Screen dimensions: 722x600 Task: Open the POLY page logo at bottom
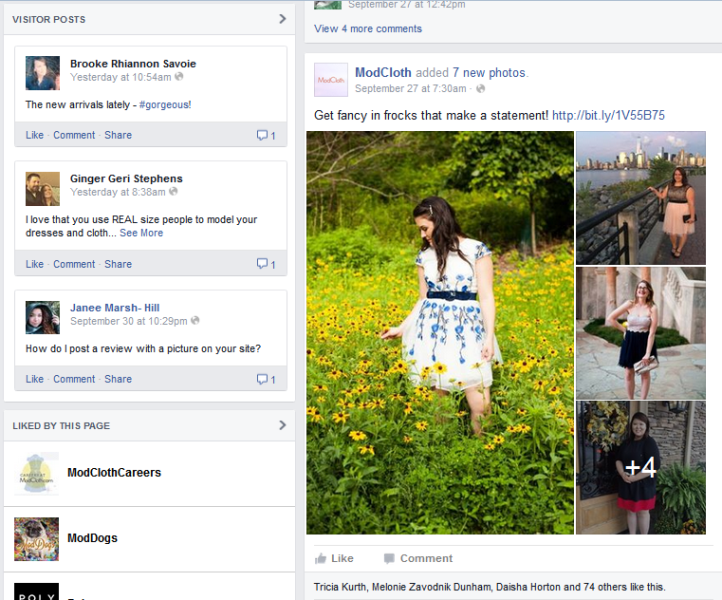36,592
